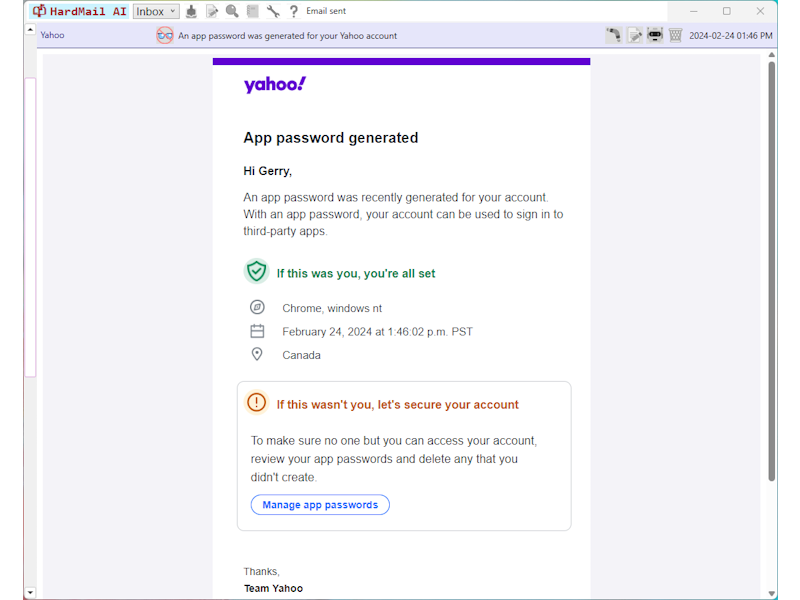Open help with the question mark icon

pyautogui.click(x=294, y=11)
